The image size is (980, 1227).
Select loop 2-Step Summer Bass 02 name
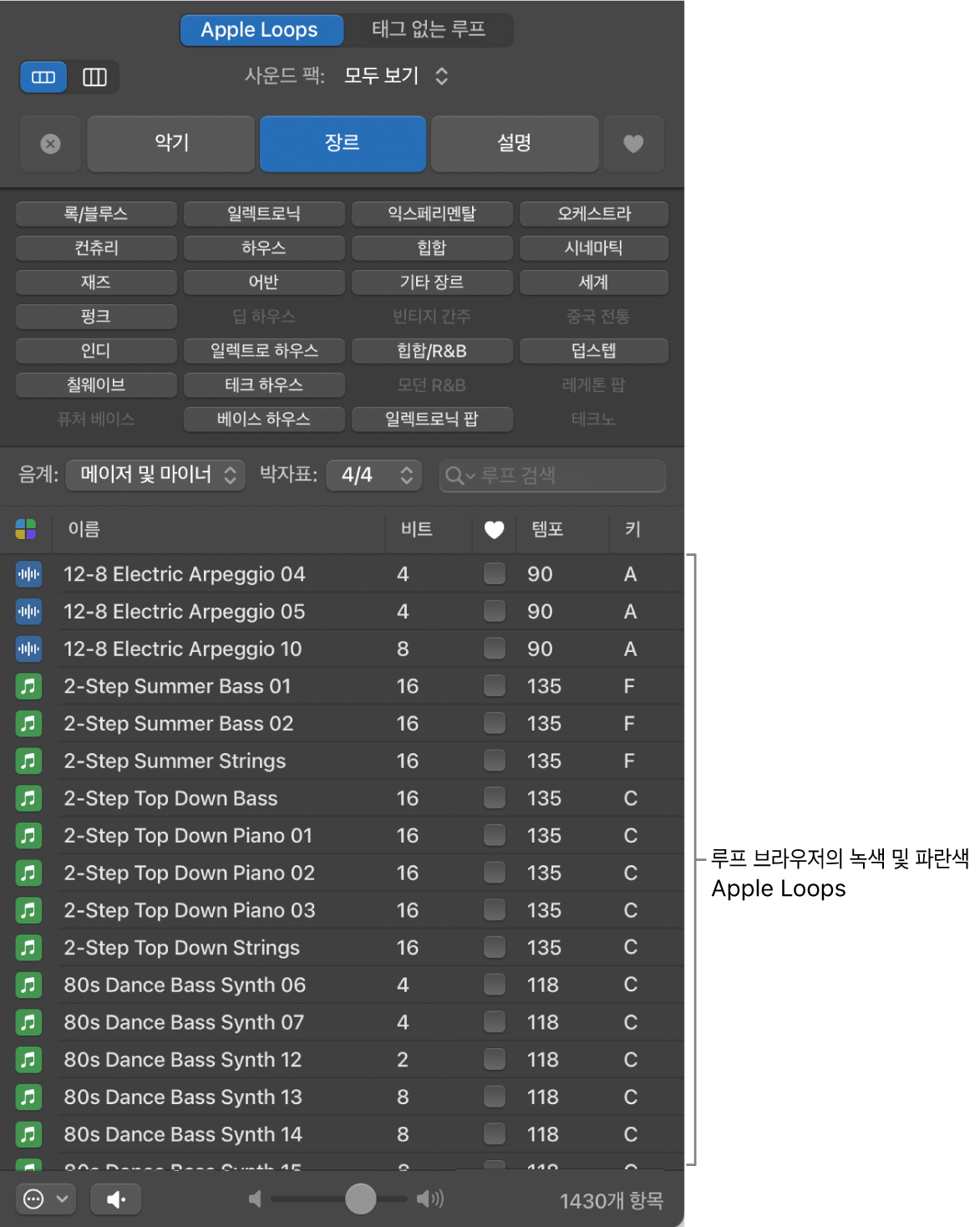pos(179,724)
